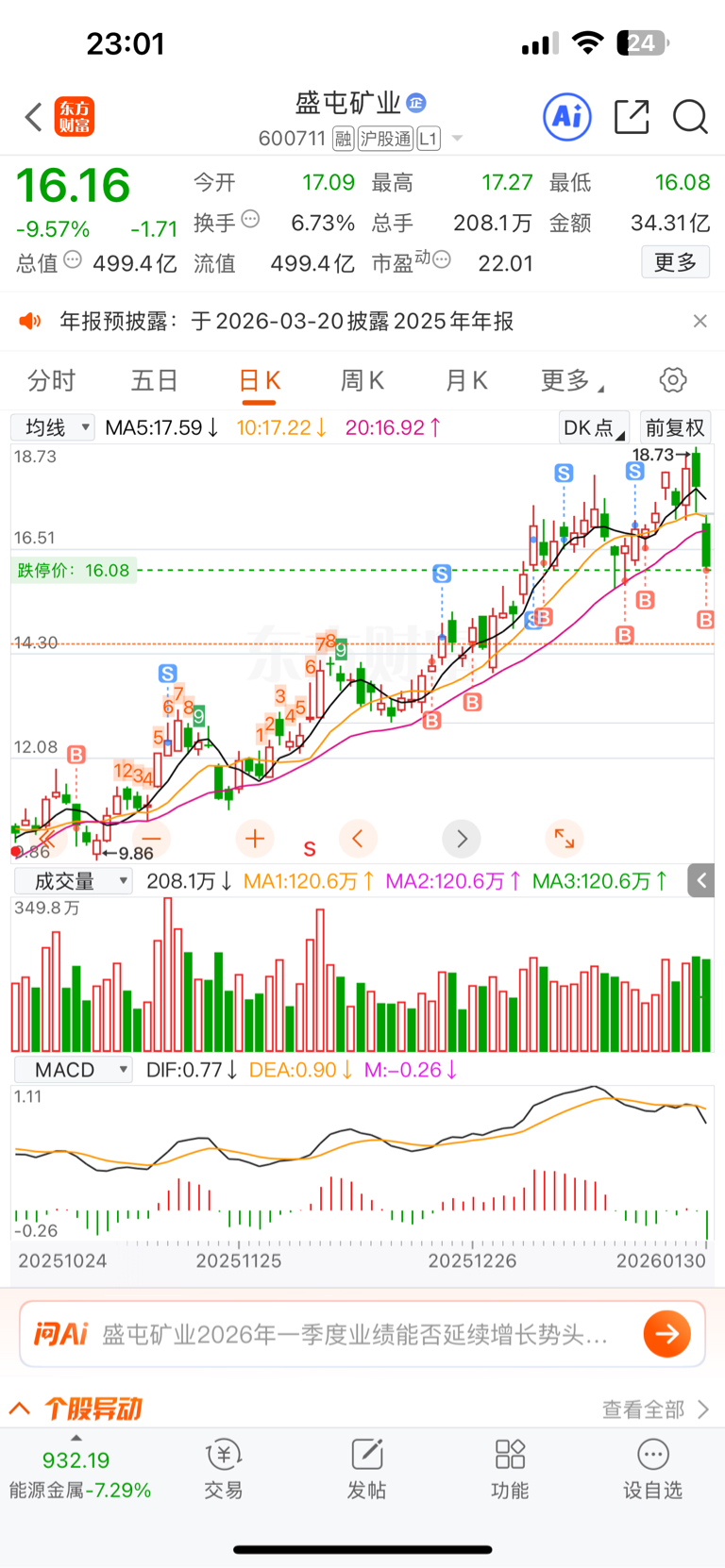Open 发帖 to write a post
The height and width of the screenshot is (1568, 725).
coord(366,1470)
